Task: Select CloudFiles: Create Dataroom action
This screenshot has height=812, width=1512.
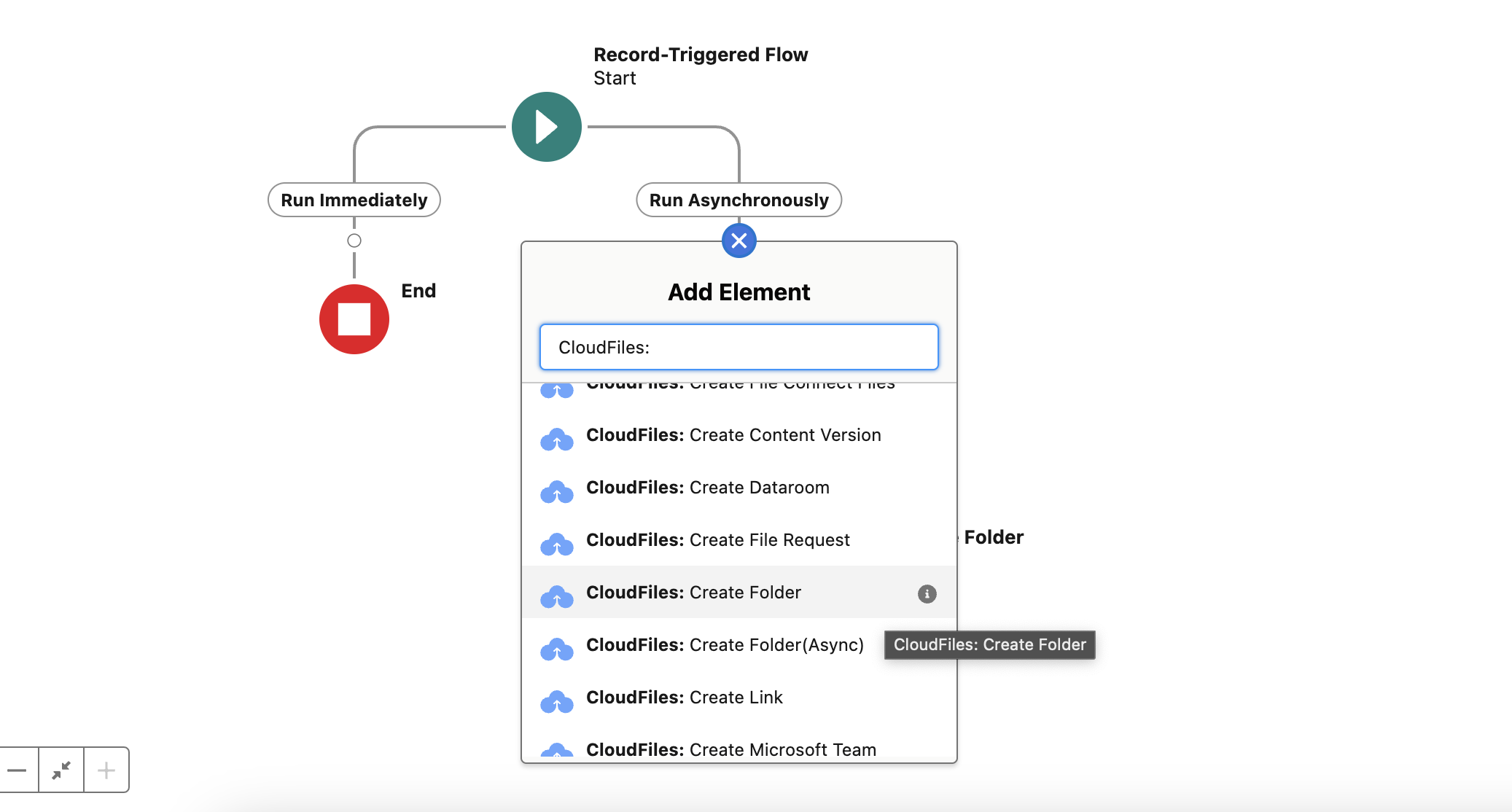Action: coord(708,488)
